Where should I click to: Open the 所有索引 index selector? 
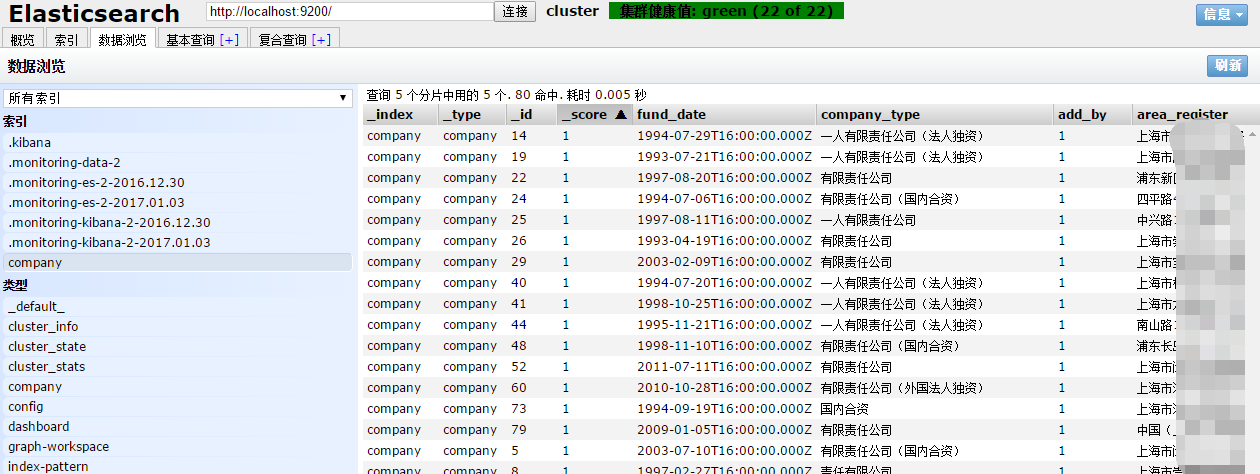[x=177, y=98]
